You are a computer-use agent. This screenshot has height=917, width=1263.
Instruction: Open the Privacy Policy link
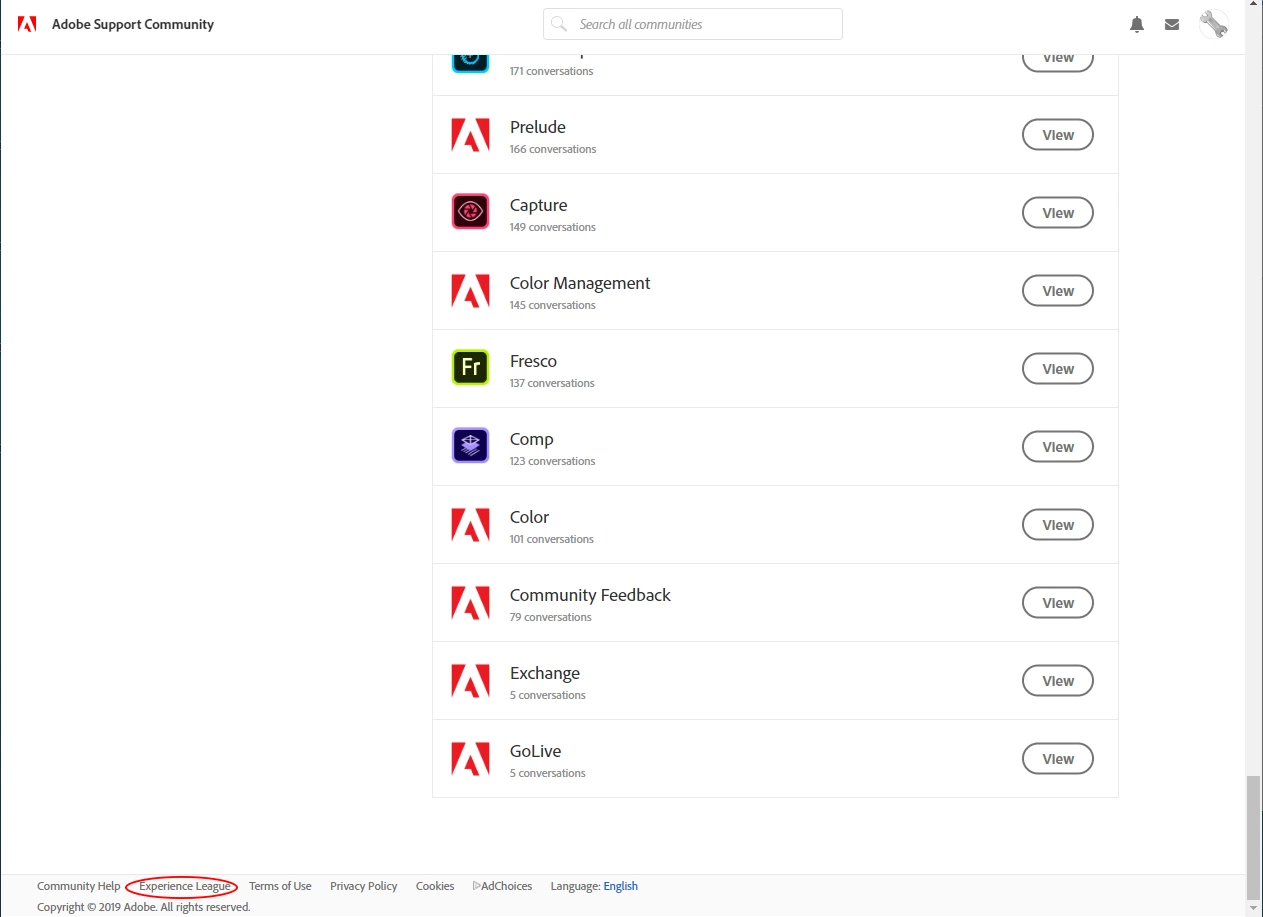364,886
